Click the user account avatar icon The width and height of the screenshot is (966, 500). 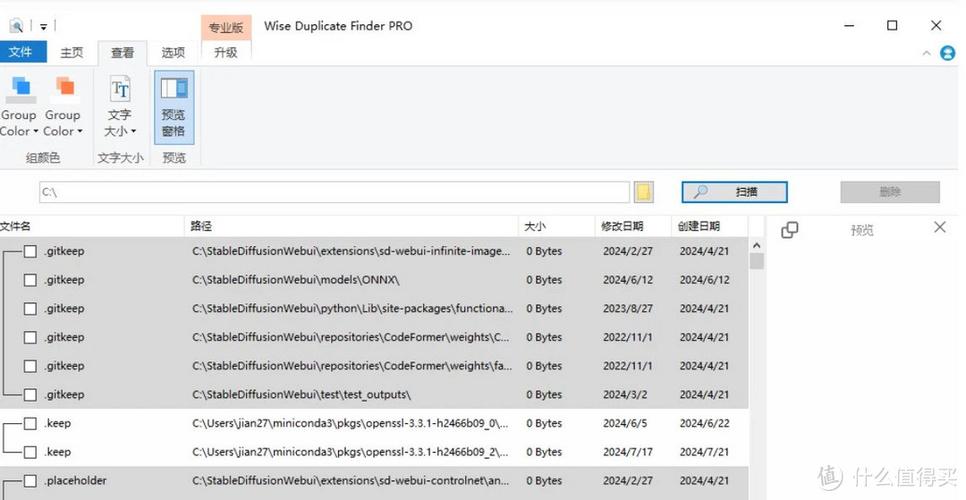948,53
